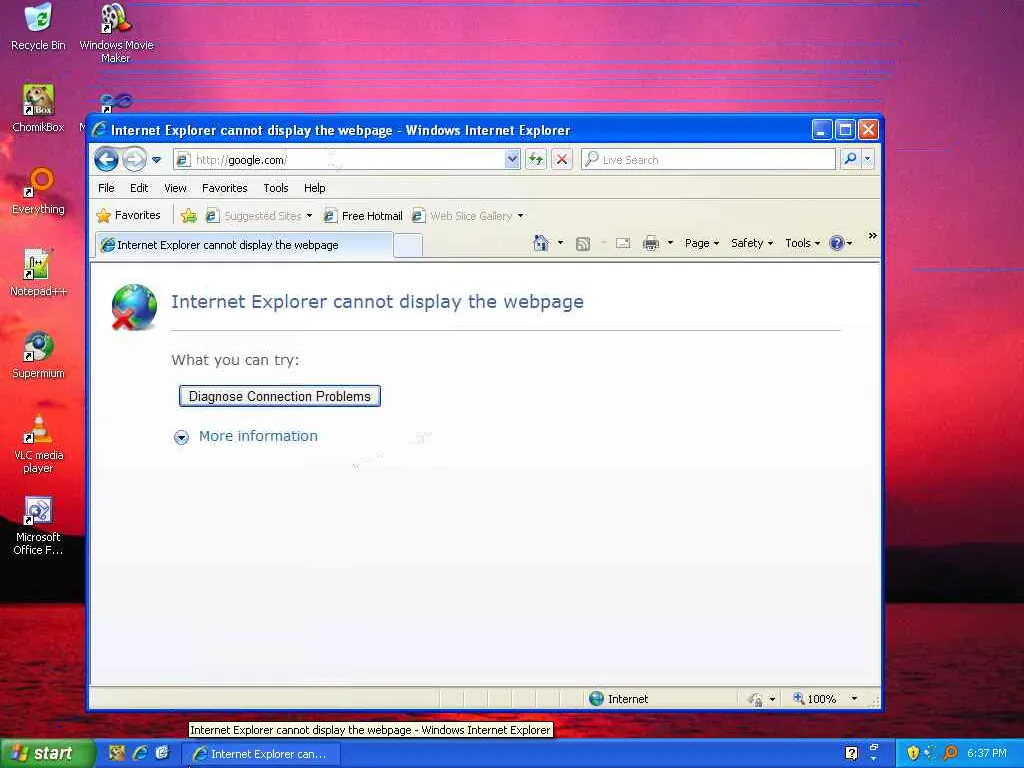Click the Internet Explorer quick launch icon
The width and height of the screenshot is (1024, 768).
(x=140, y=753)
